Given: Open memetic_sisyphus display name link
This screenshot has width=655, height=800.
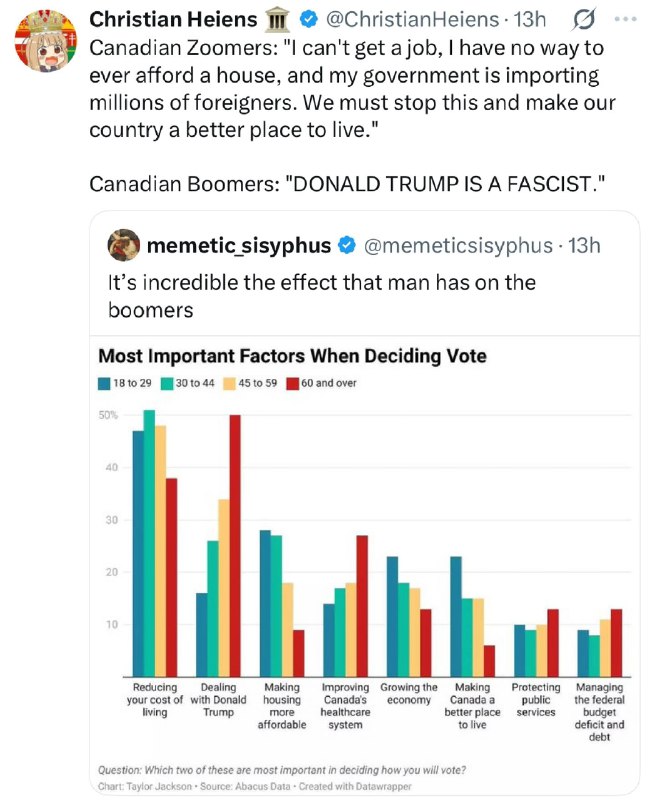Looking at the screenshot, I should point(239,245).
